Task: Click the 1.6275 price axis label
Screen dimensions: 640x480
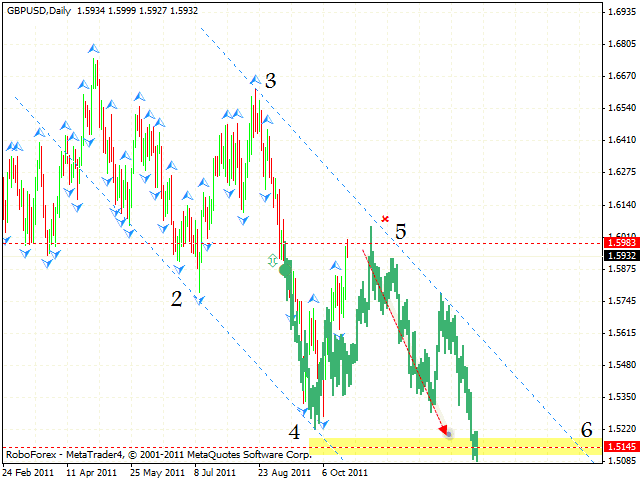Action: (622, 172)
